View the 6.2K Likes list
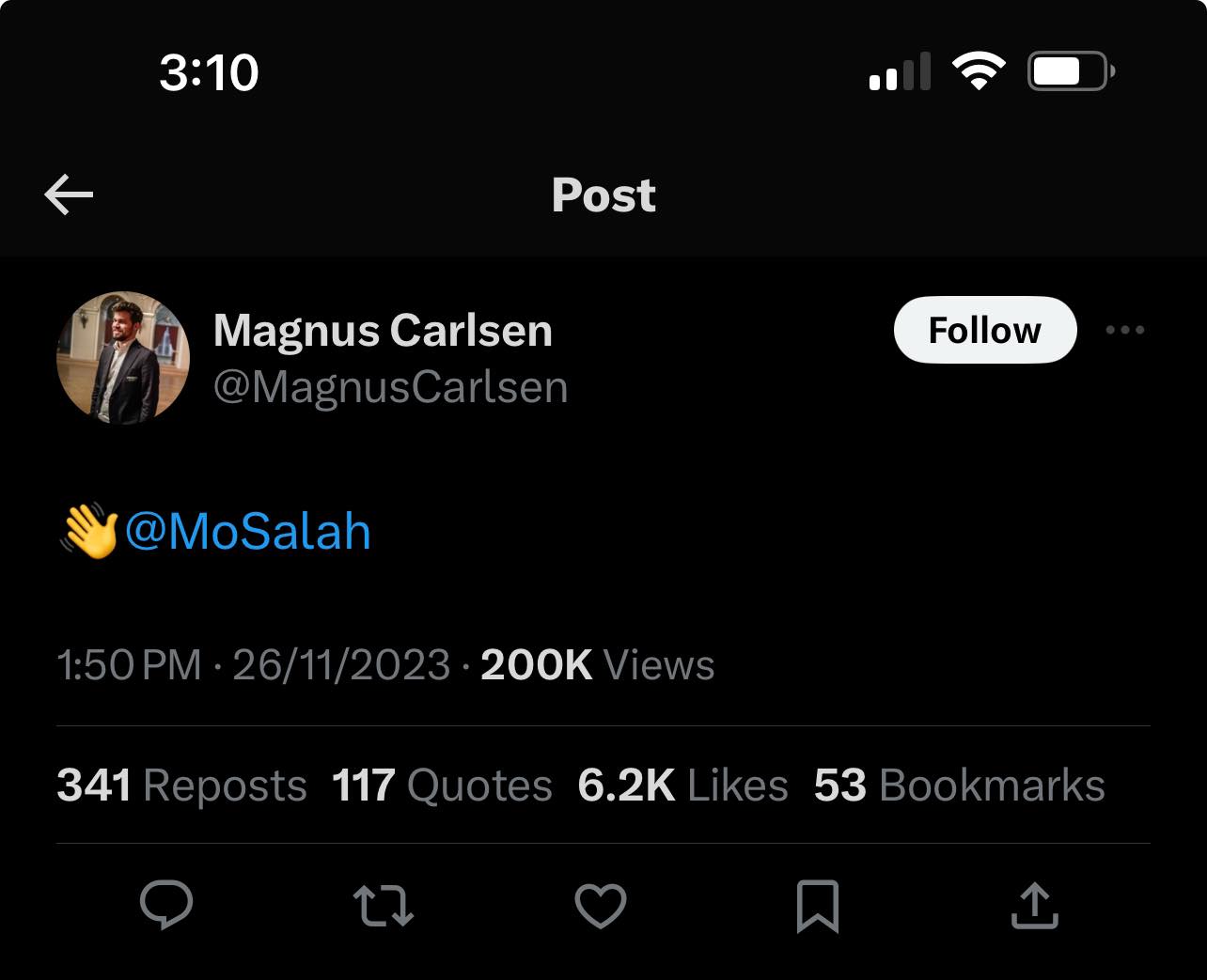This screenshot has height=980, width=1207. pyautogui.click(x=682, y=786)
